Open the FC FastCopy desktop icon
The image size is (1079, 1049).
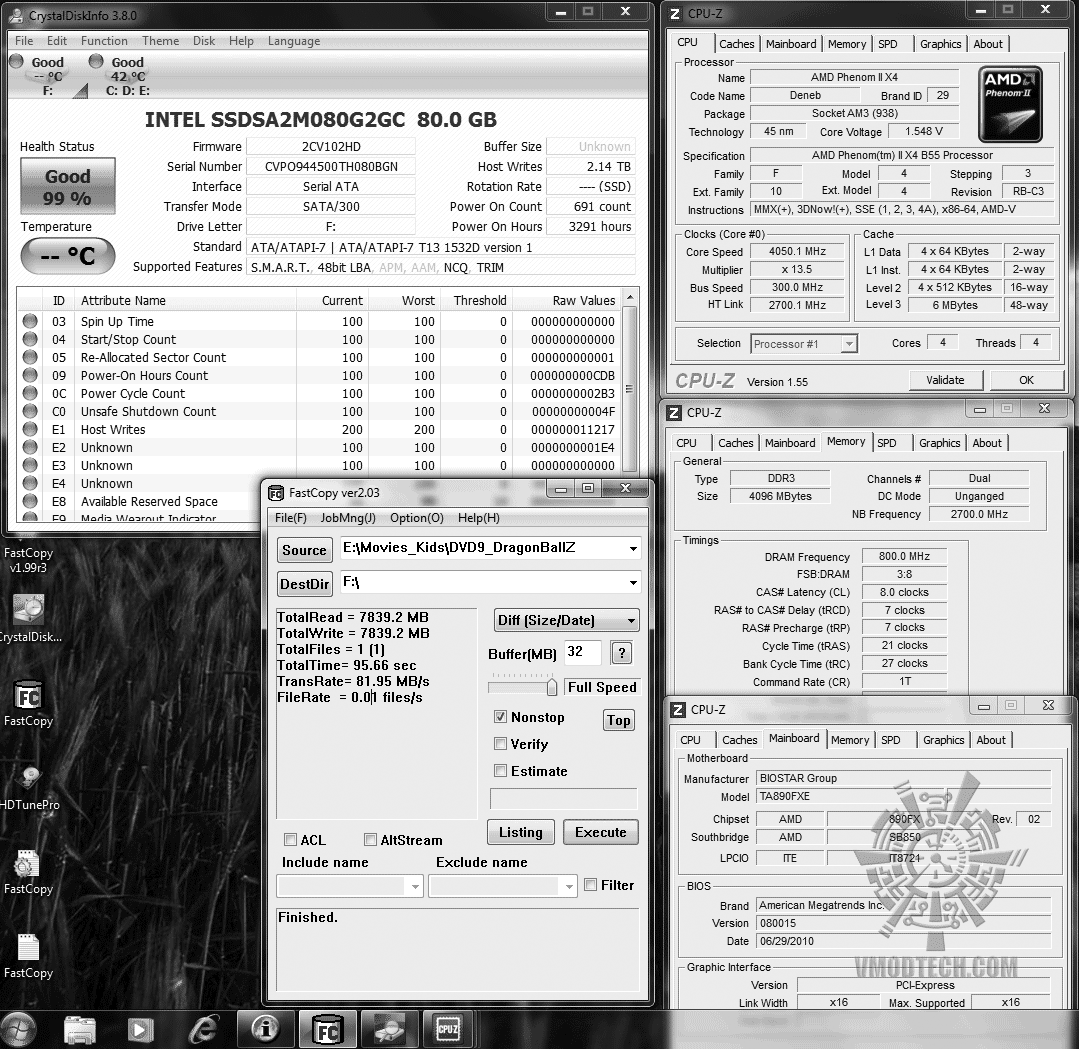[28, 702]
